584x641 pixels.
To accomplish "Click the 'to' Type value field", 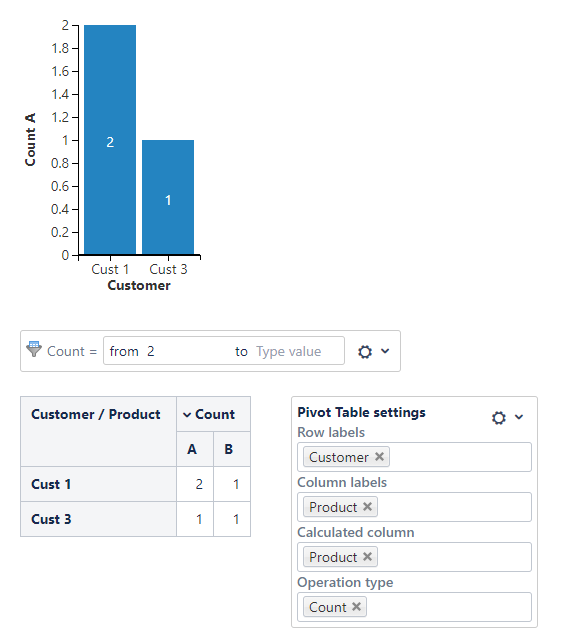I will (298, 351).
